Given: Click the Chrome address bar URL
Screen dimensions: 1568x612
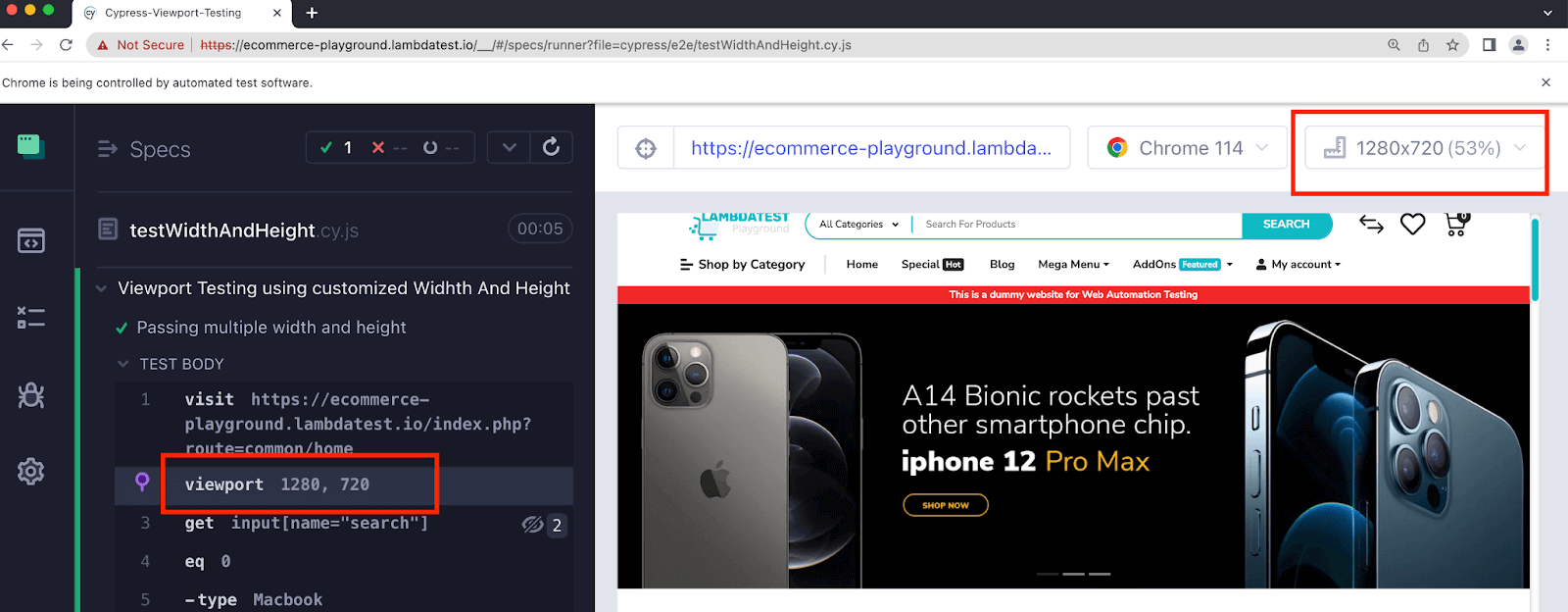Looking at the screenshot, I should (x=525, y=45).
